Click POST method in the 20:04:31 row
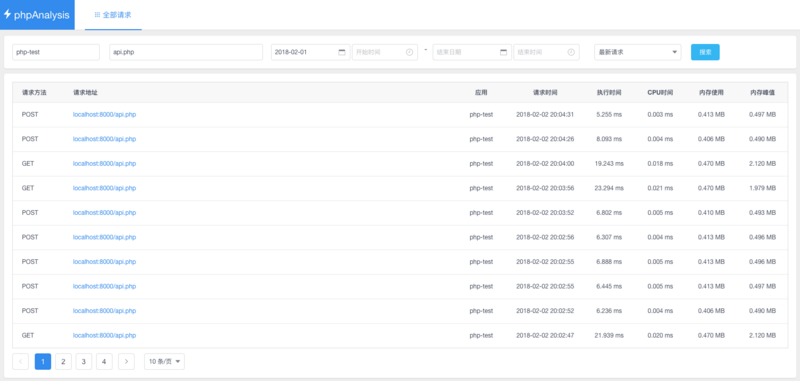Viewport: 800px width, 381px height. click(30, 115)
